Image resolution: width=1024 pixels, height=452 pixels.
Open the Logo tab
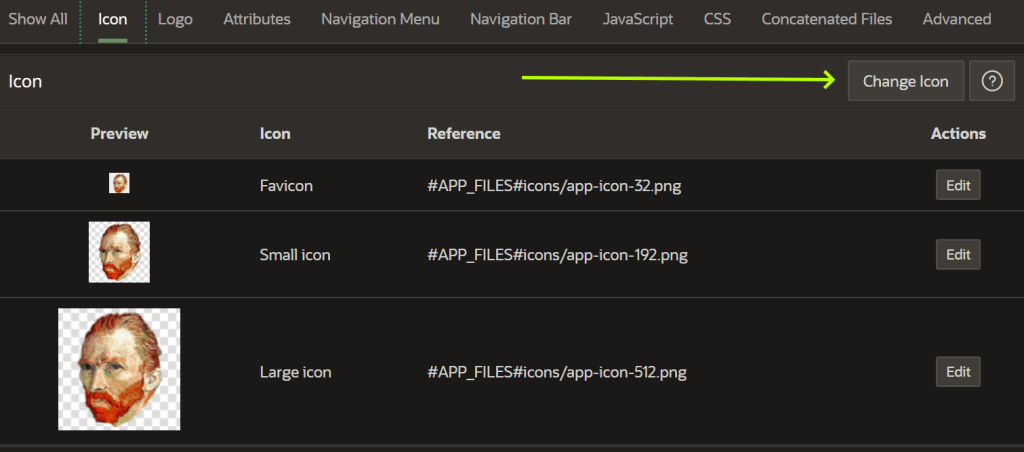tap(175, 19)
